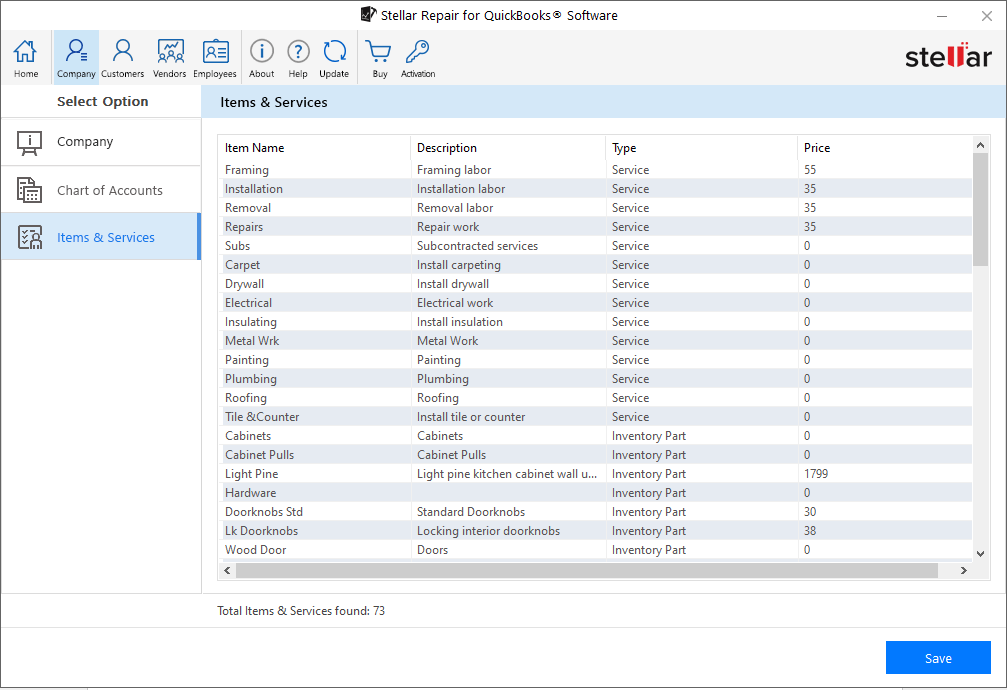This screenshot has height=690, width=1007.
Task: Open the Employees toolbar icon
Action: click(215, 58)
